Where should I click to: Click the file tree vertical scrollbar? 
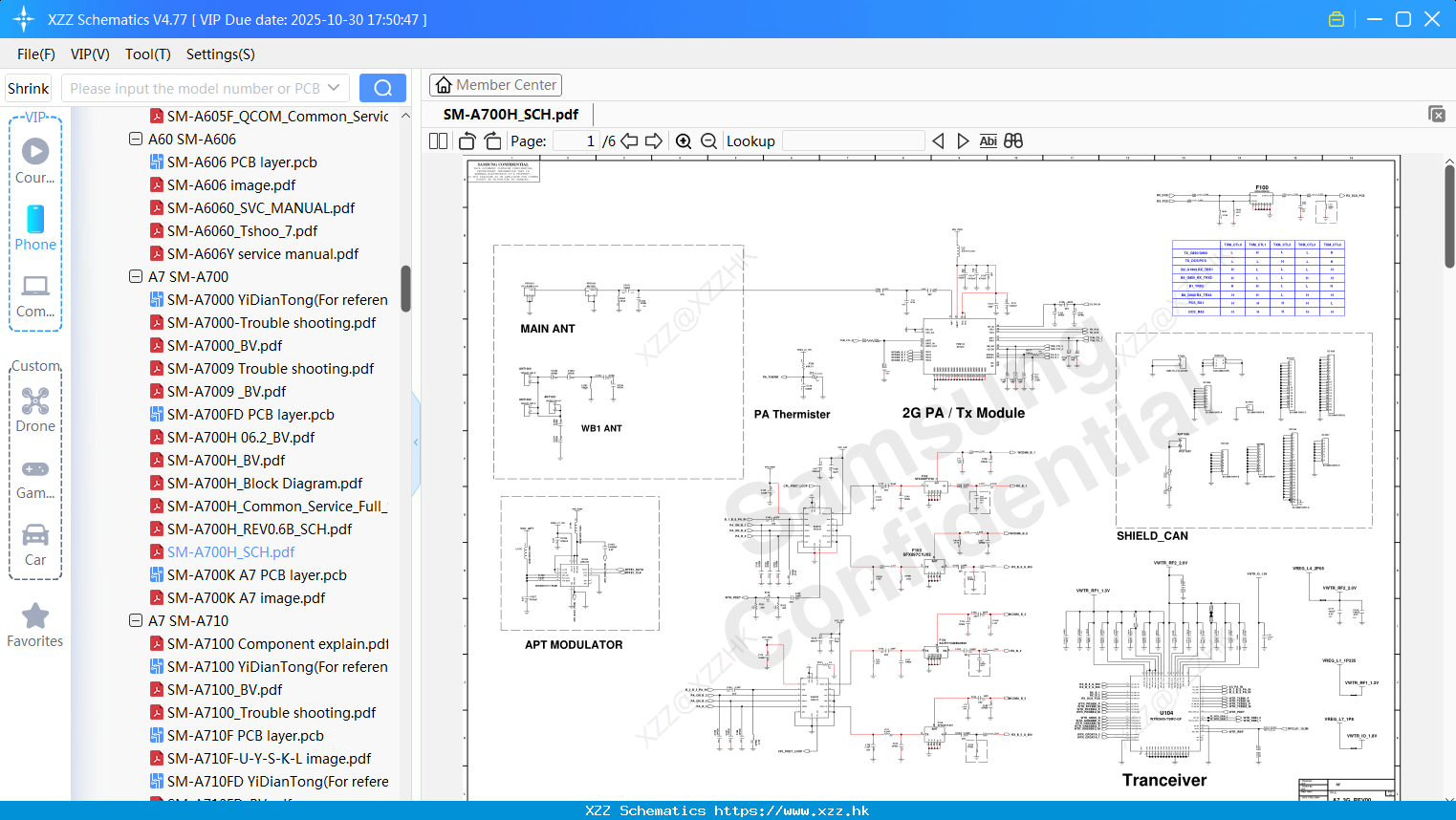405,289
